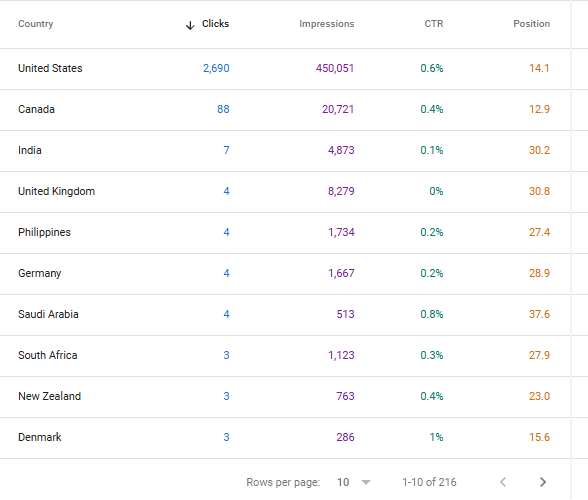Click the 23.0 position value

(539, 396)
